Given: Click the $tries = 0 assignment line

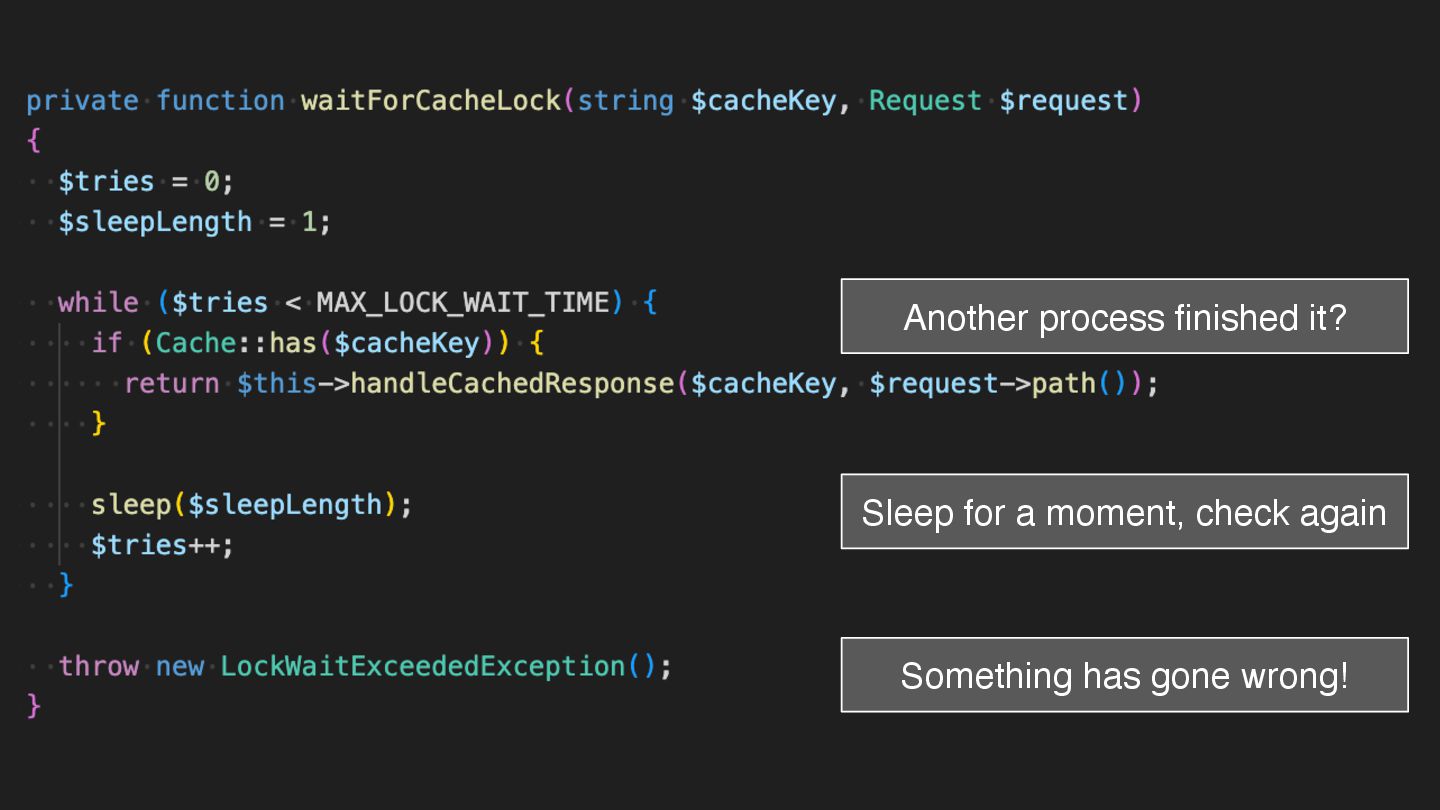Looking at the screenshot, I should pos(145,182).
